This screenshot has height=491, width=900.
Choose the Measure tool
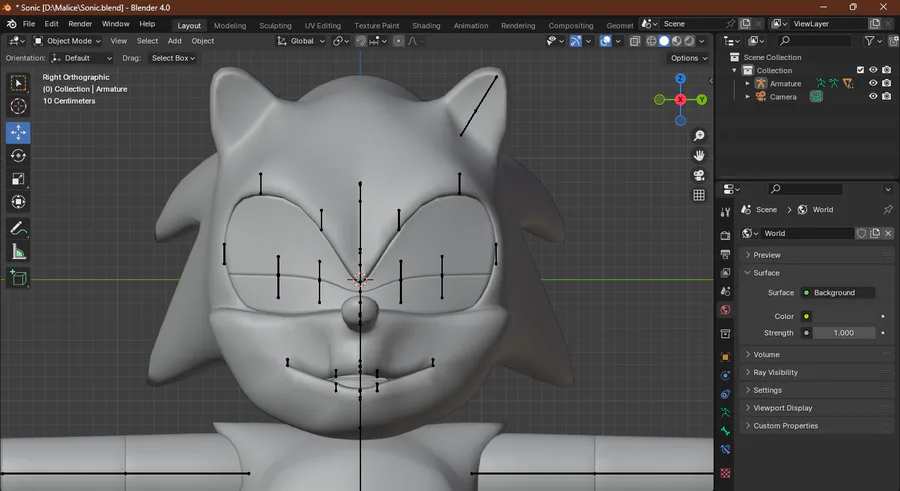18,252
